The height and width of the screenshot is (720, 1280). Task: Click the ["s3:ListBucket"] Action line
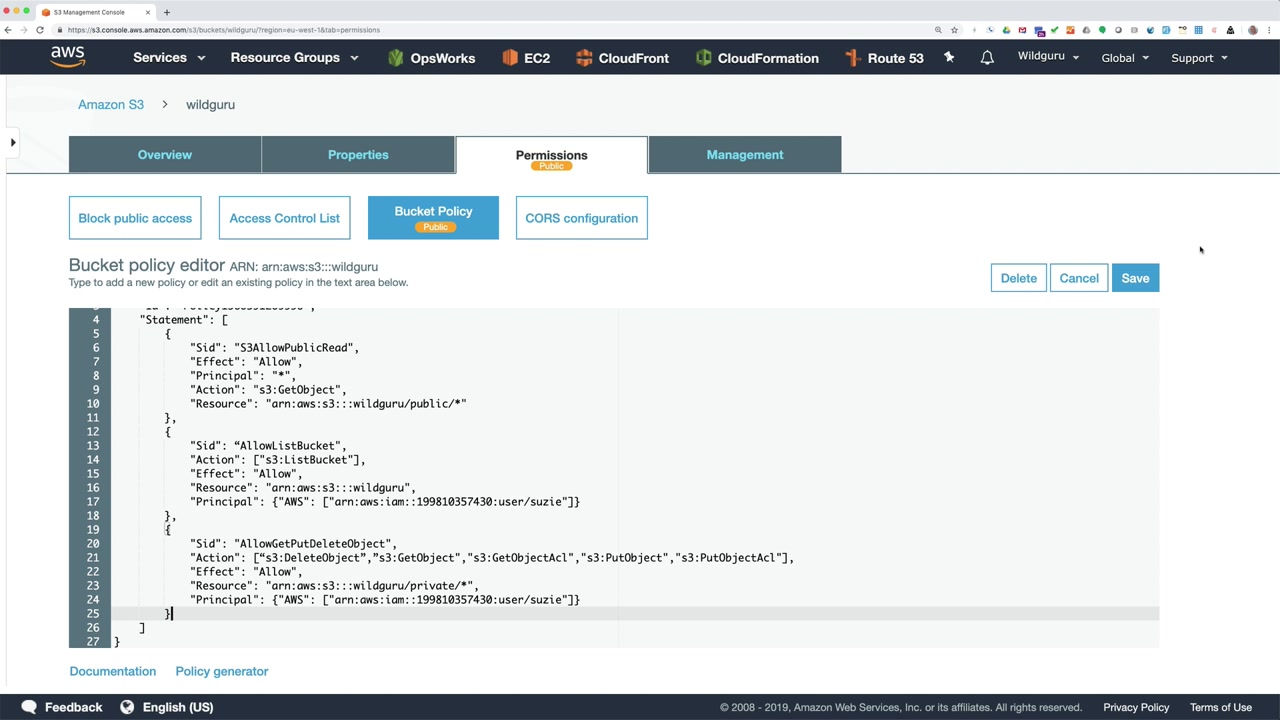coord(278,460)
